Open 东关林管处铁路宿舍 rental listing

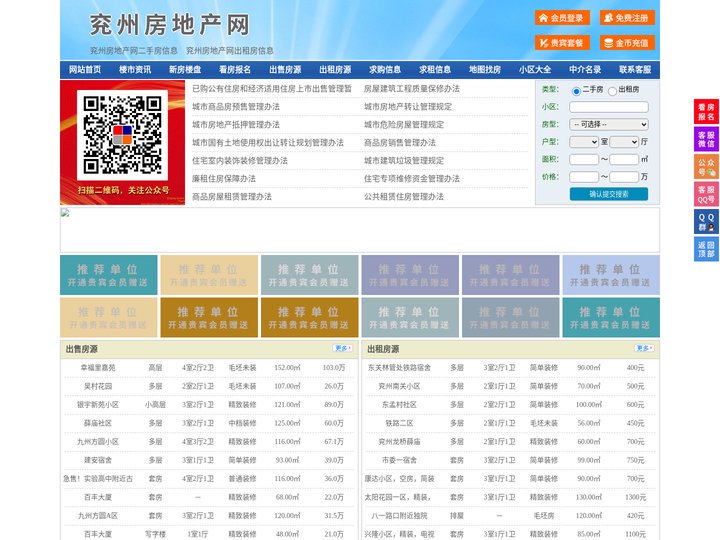pos(399,368)
